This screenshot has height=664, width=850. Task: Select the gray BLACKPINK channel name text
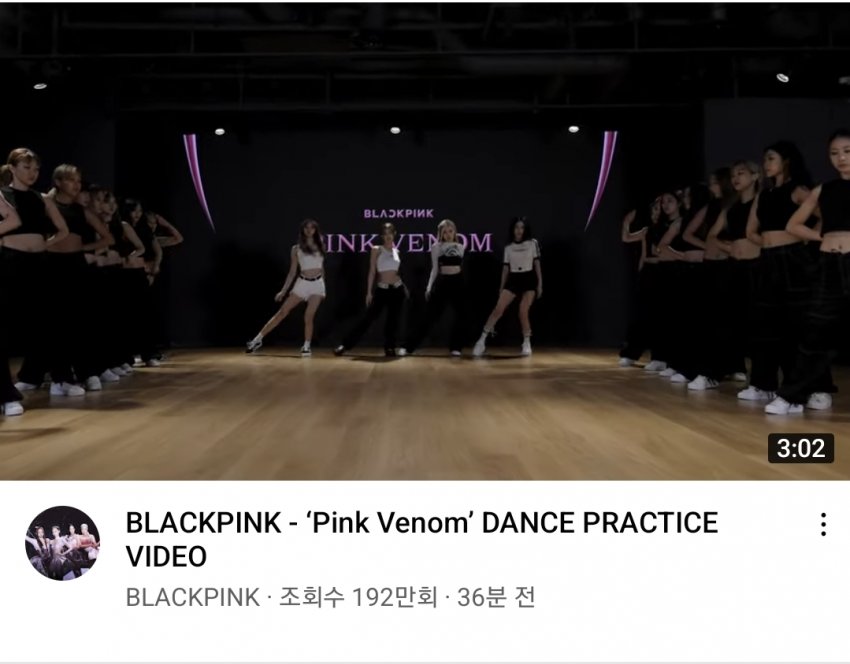pos(192,597)
